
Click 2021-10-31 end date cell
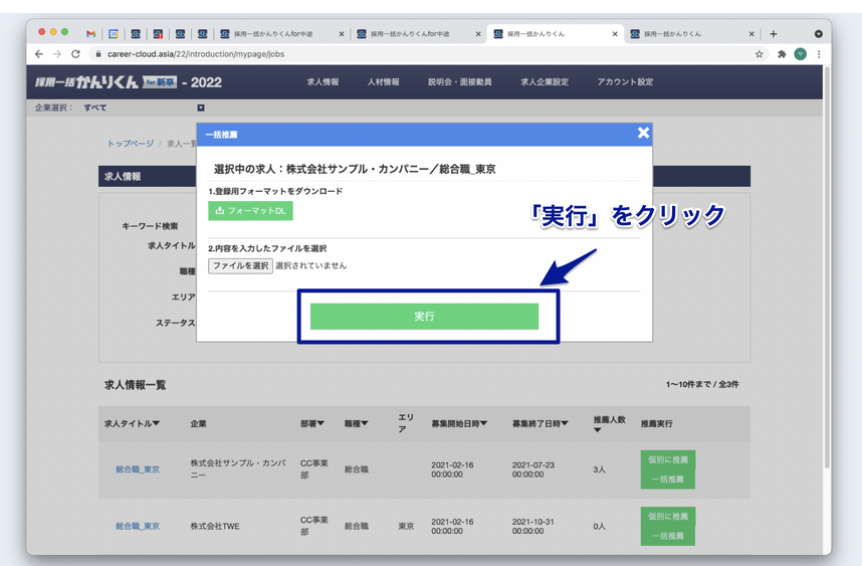pyautogui.click(x=533, y=526)
